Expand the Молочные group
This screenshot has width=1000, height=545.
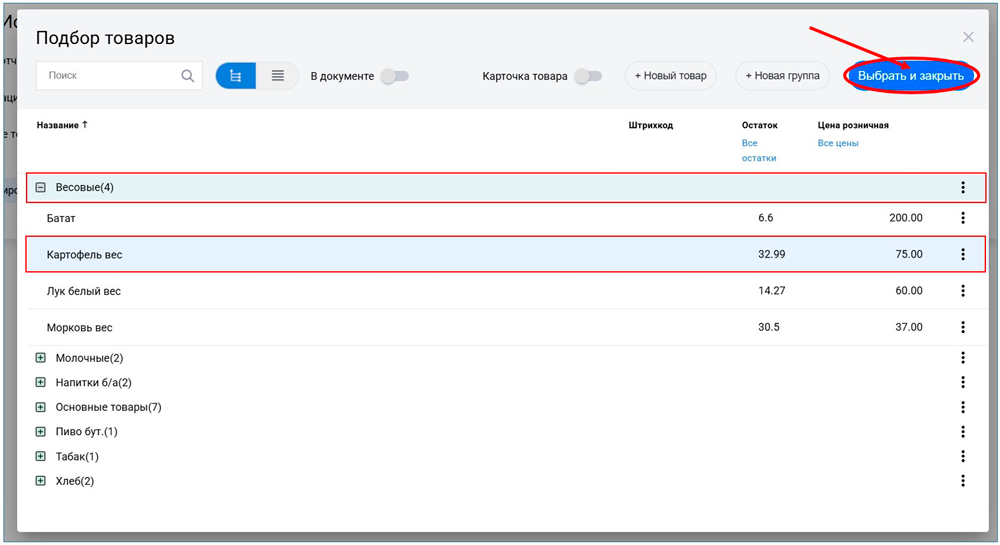(41, 358)
